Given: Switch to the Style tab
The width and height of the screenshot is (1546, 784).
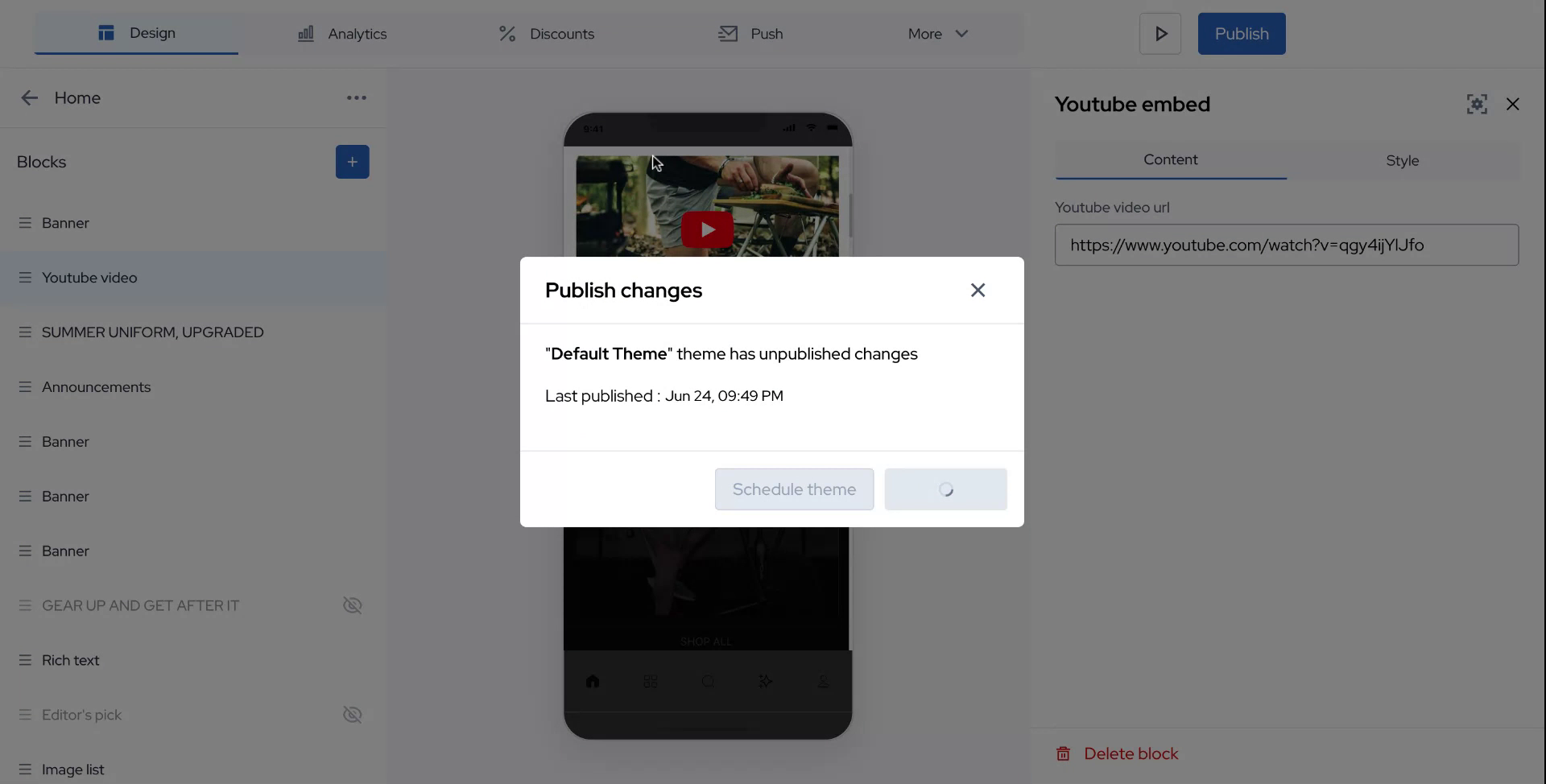Looking at the screenshot, I should 1402,160.
